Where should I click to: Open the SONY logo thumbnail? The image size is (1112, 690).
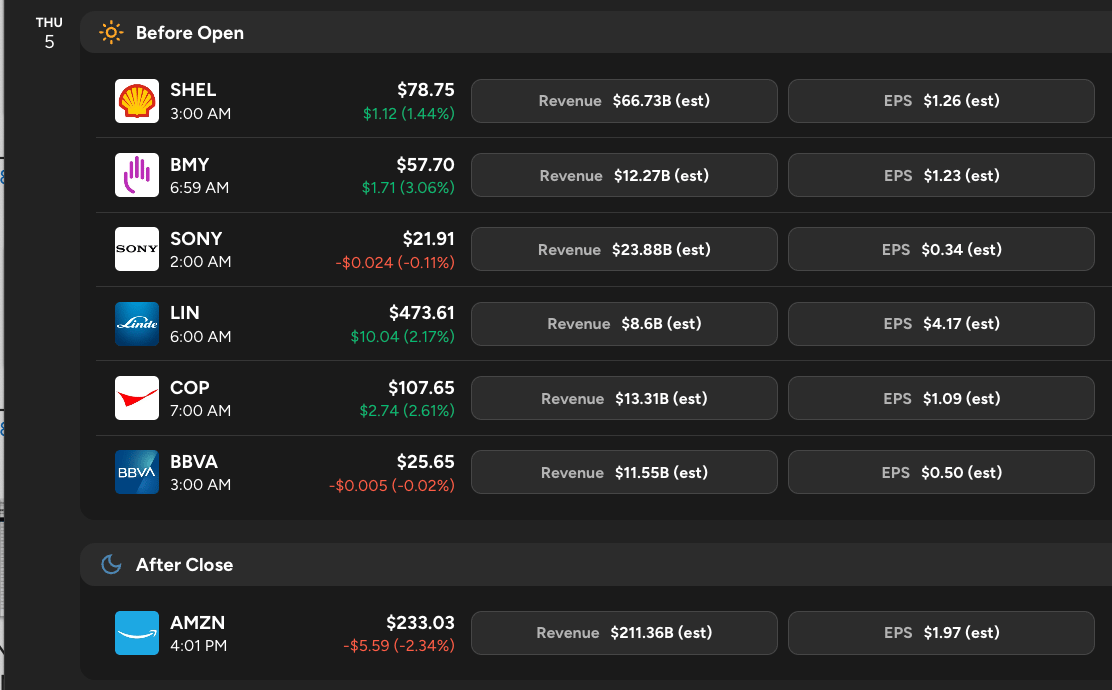[x=137, y=249]
